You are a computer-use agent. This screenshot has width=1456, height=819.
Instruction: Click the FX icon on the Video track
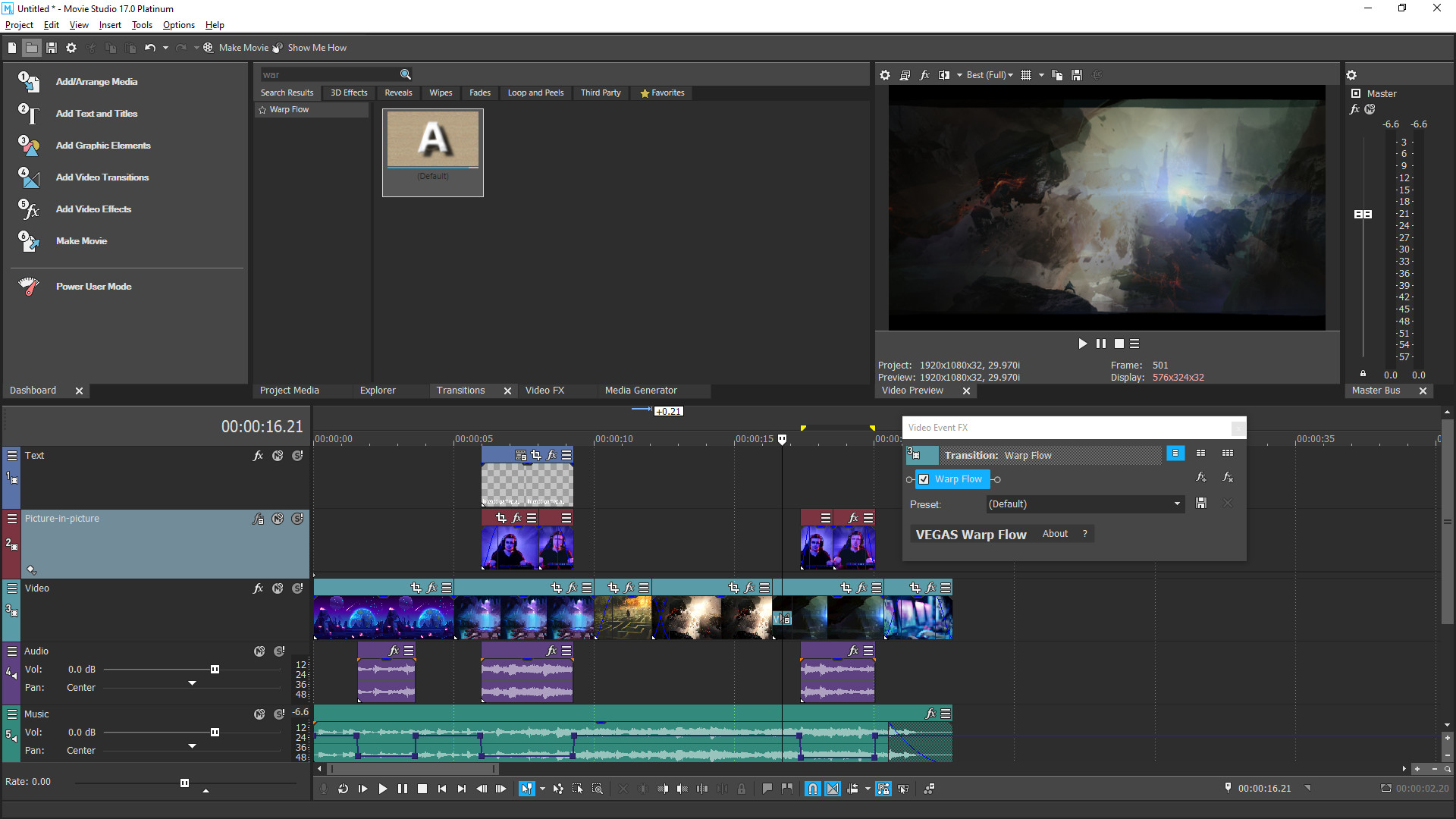[x=257, y=589]
